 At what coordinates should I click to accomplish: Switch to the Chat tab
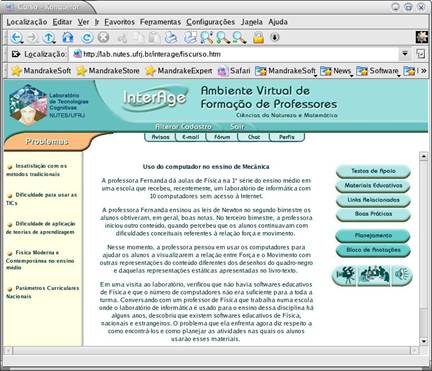pyautogui.click(x=254, y=137)
